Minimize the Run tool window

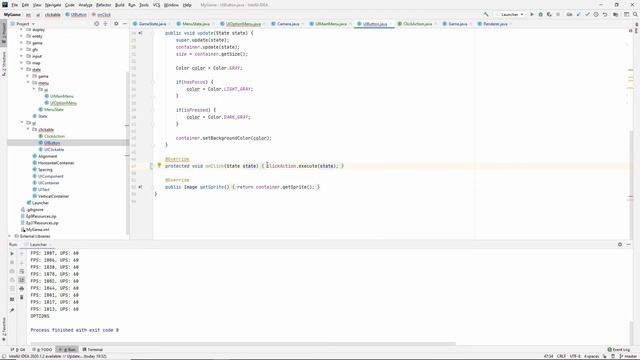pos(629,244)
